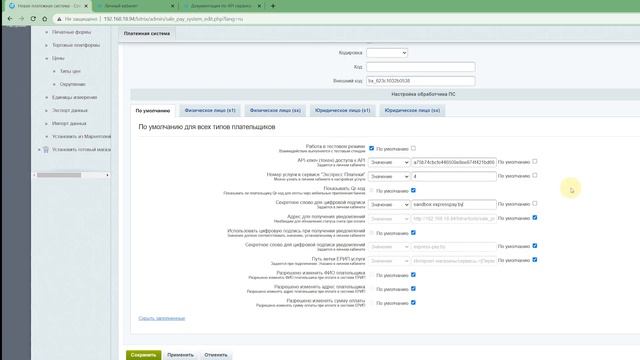640x360 pixels.
Task: Switch to Физическое лицо (s1) tab
Action: pyautogui.click(x=210, y=110)
